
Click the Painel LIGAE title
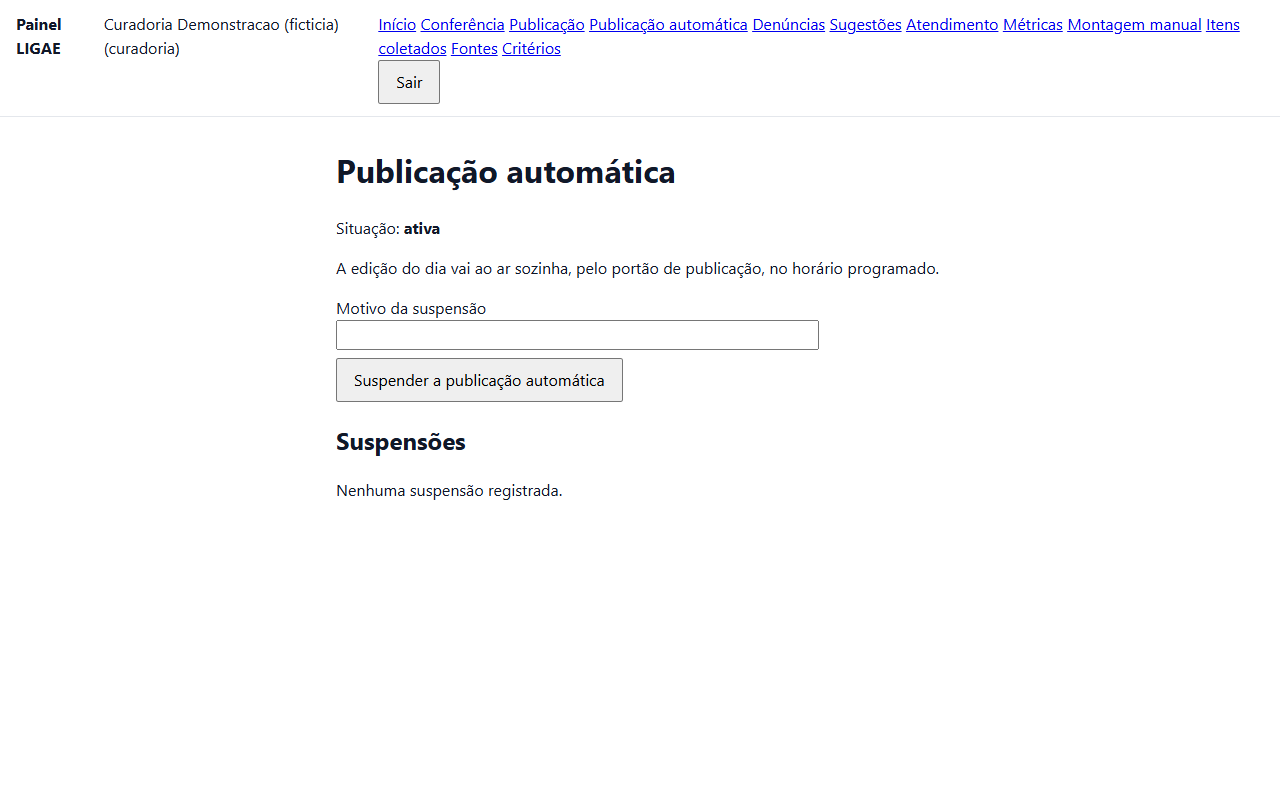39,37
